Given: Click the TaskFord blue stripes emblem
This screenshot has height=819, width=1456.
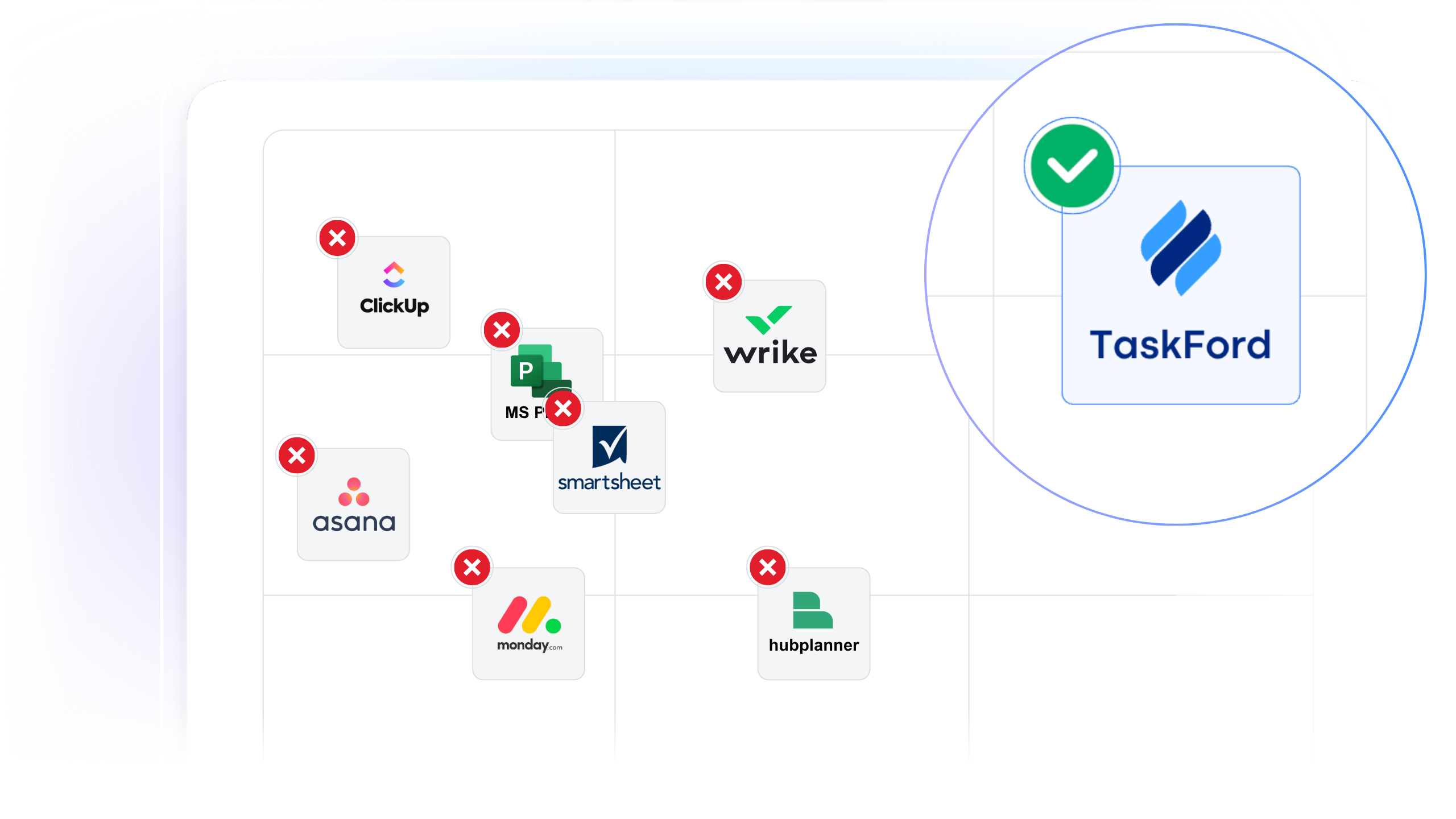Looking at the screenshot, I should 1181,247.
